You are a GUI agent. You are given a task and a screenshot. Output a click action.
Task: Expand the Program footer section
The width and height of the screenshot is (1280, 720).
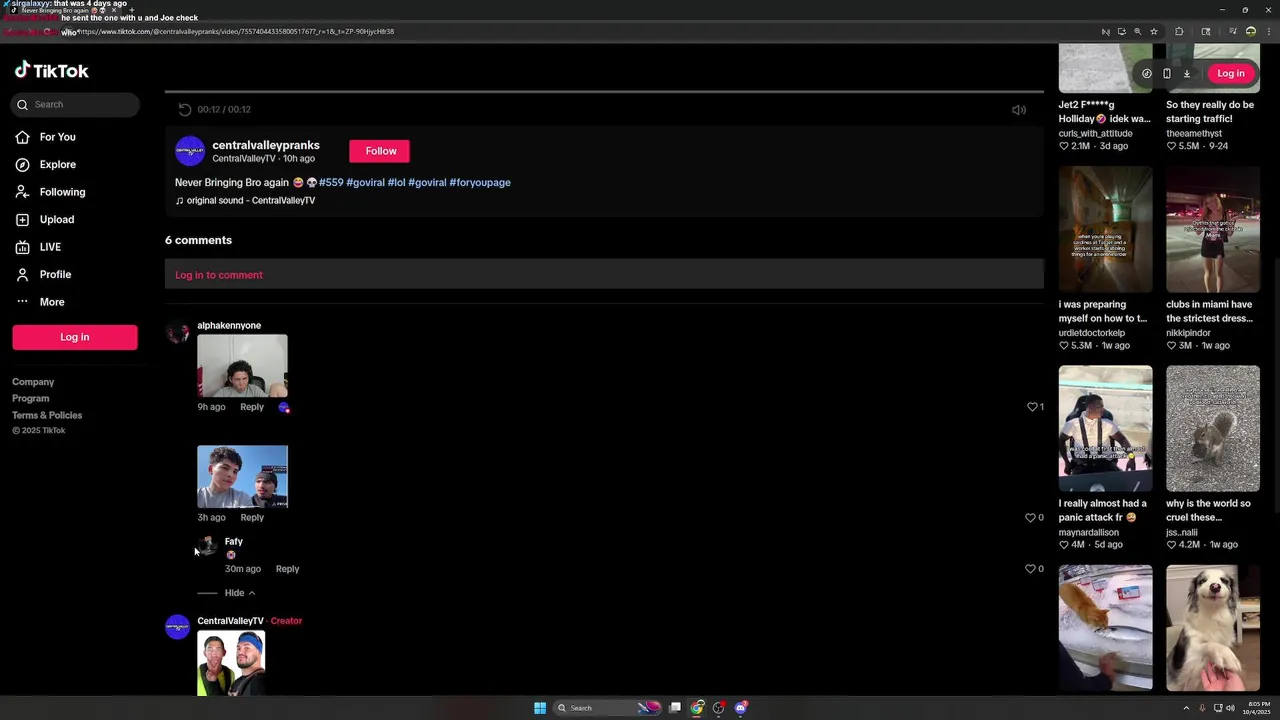click(x=30, y=398)
